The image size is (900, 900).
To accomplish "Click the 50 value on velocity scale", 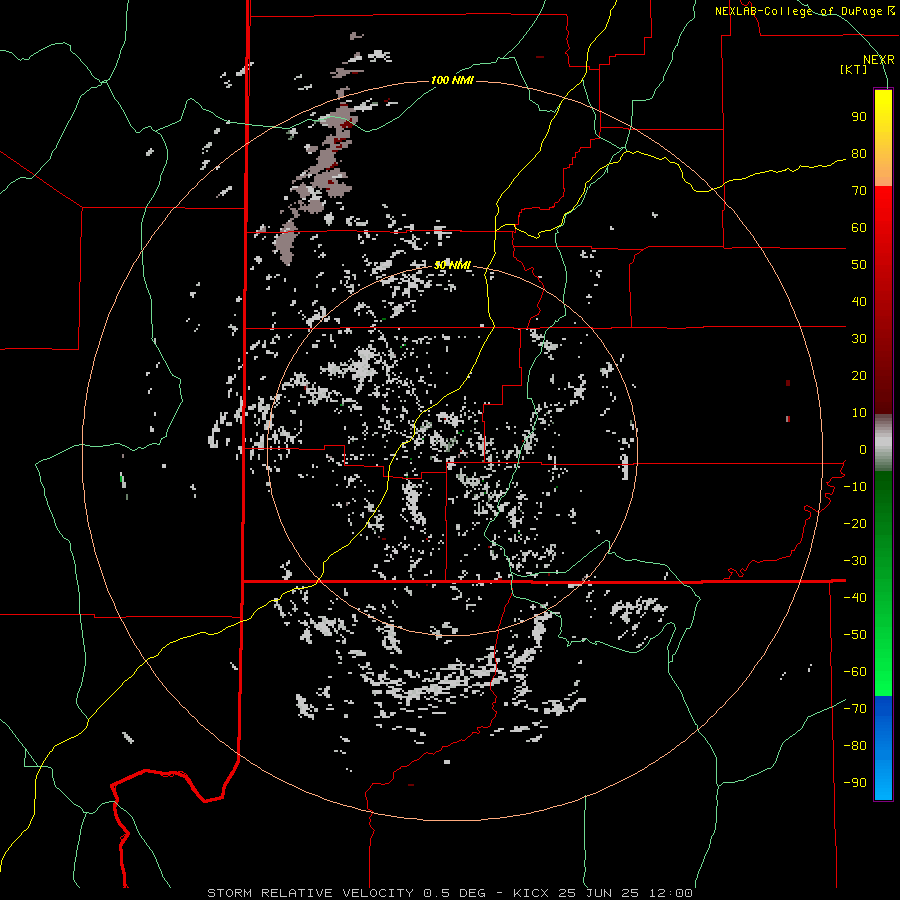I will (859, 265).
